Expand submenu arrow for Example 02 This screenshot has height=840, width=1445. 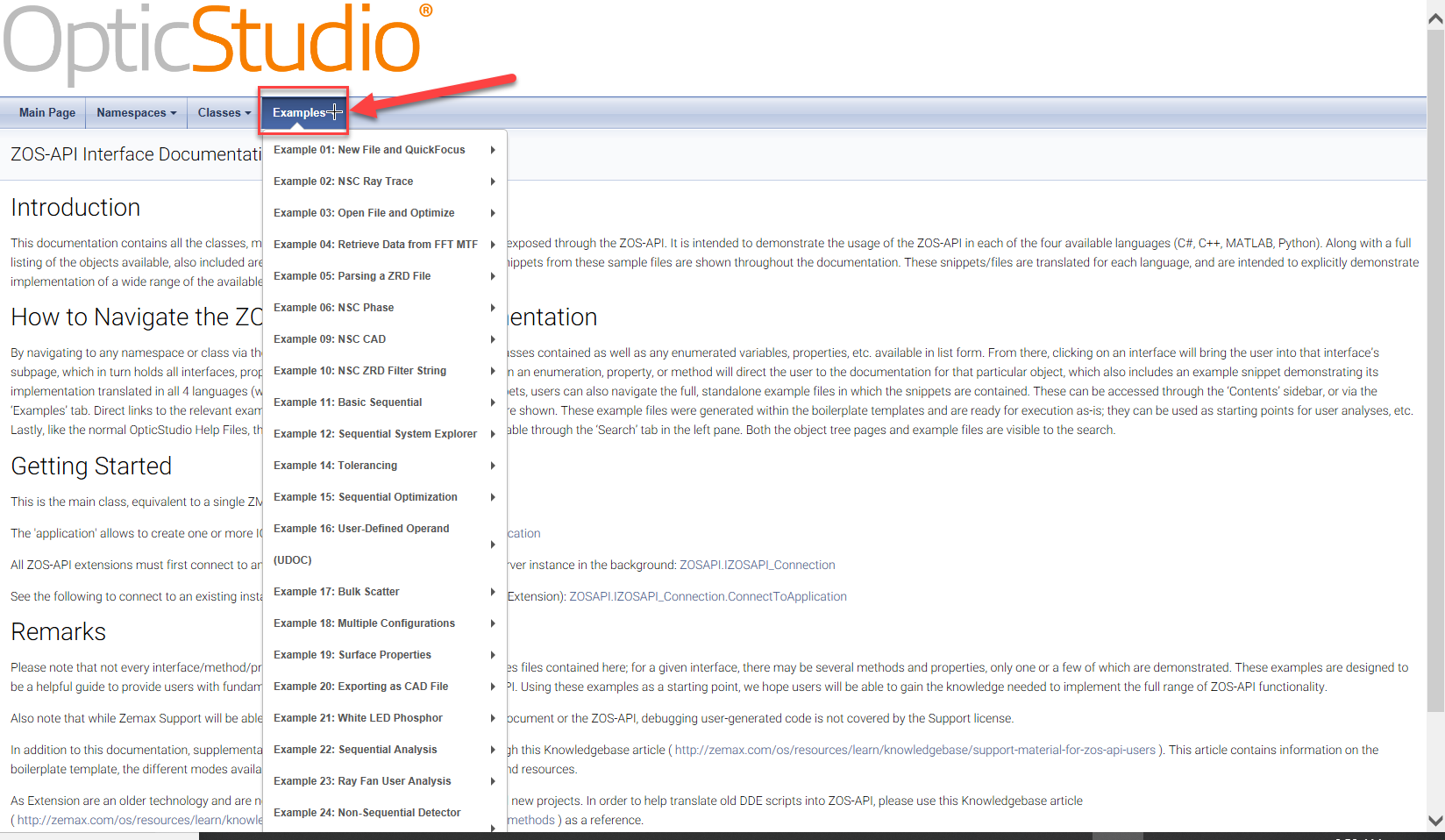pos(493,182)
